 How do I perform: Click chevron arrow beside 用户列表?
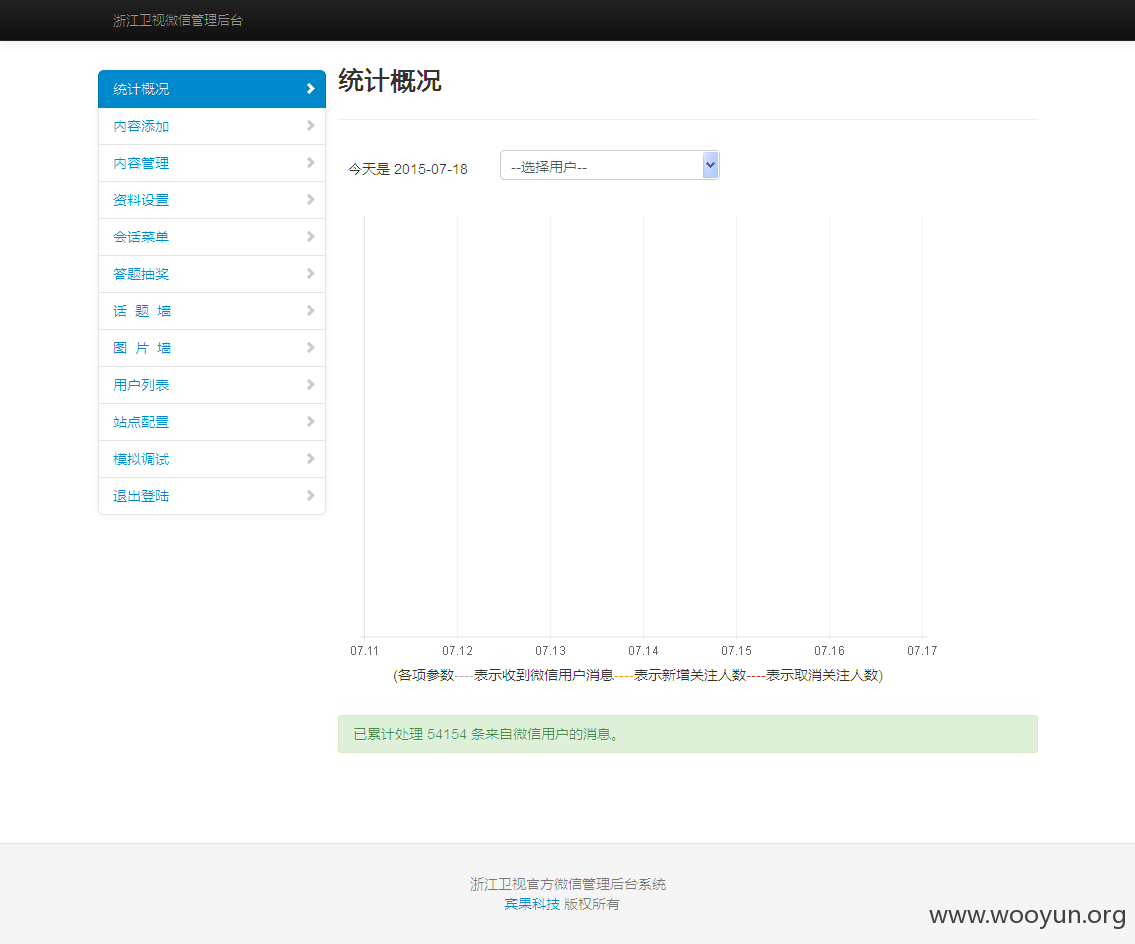[x=311, y=384]
